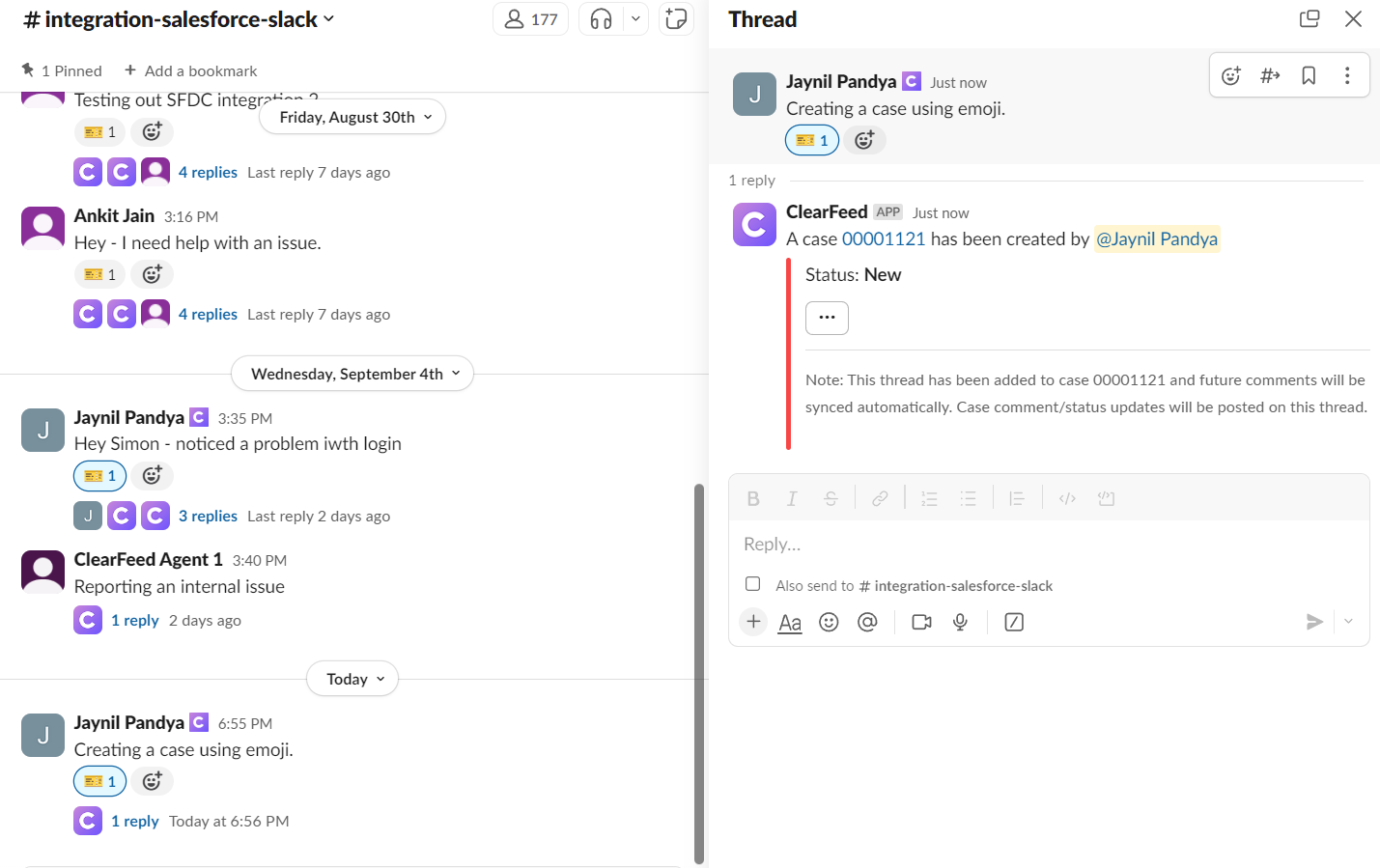Toggle ticket emoji reaction on thread message
The image size is (1380, 868).
pos(812,140)
